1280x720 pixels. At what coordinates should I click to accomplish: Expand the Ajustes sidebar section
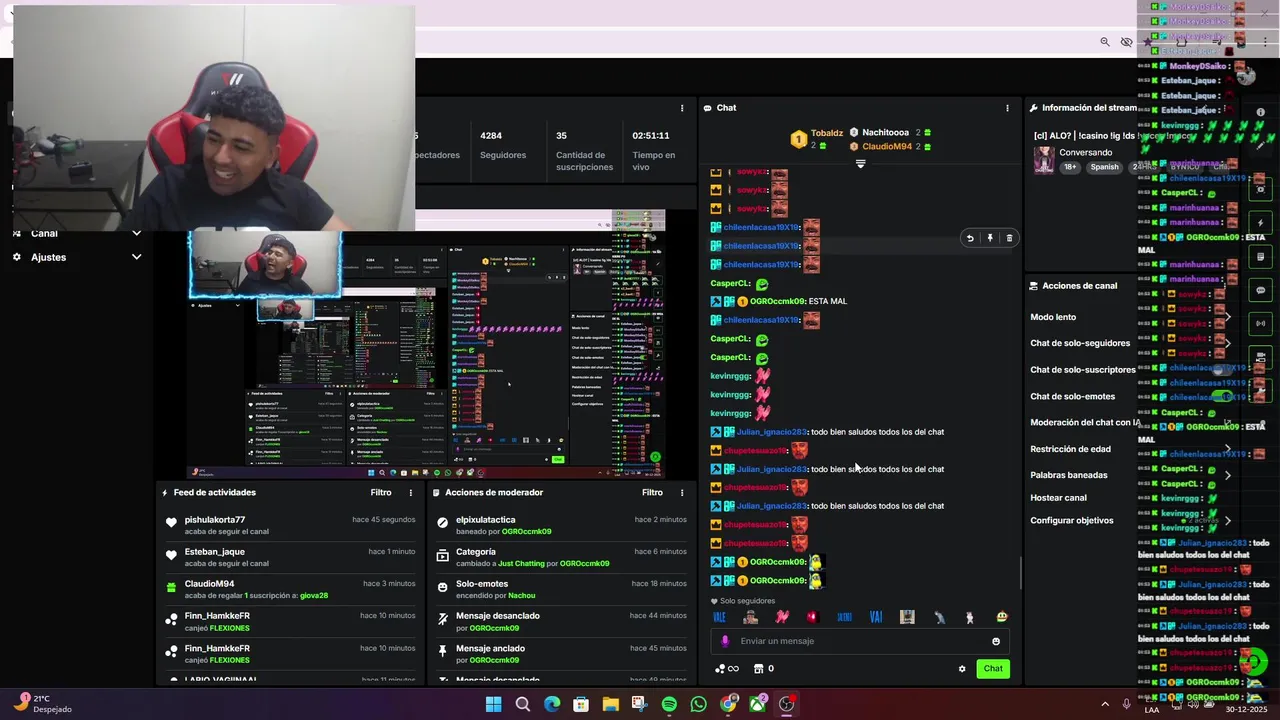(136, 257)
